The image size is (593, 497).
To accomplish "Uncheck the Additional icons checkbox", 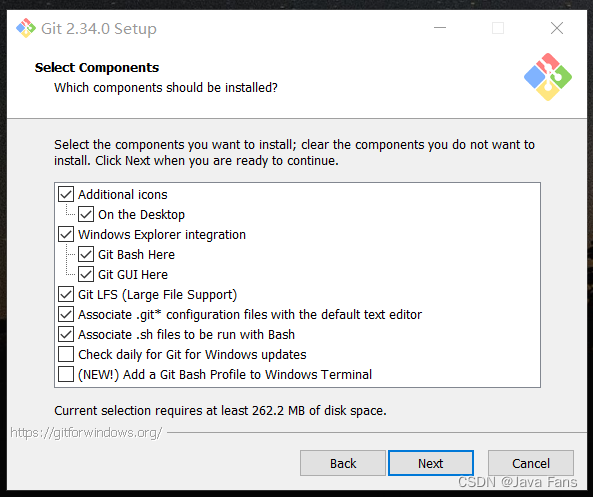I will [66, 194].
